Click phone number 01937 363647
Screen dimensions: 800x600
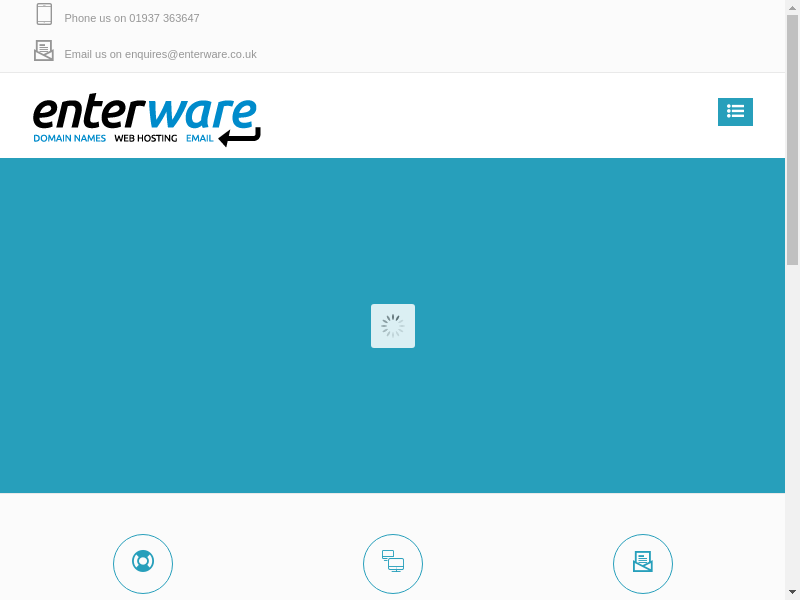click(164, 18)
